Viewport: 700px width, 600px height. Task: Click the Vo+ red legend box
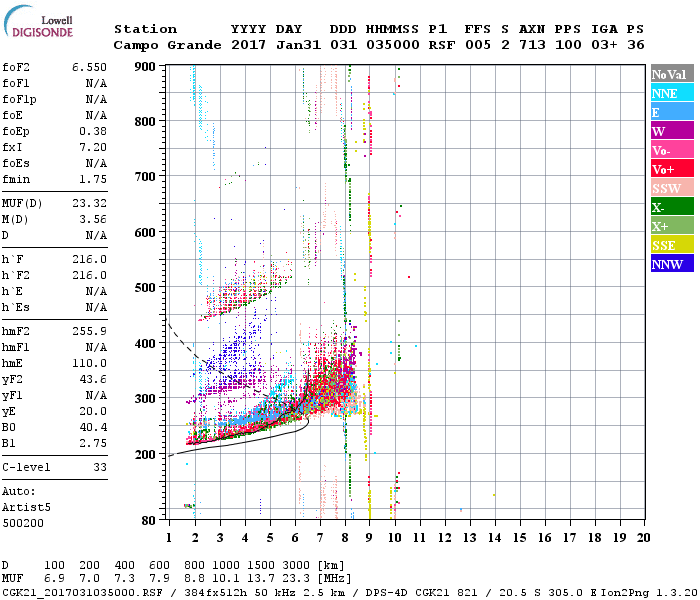tap(672, 169)
